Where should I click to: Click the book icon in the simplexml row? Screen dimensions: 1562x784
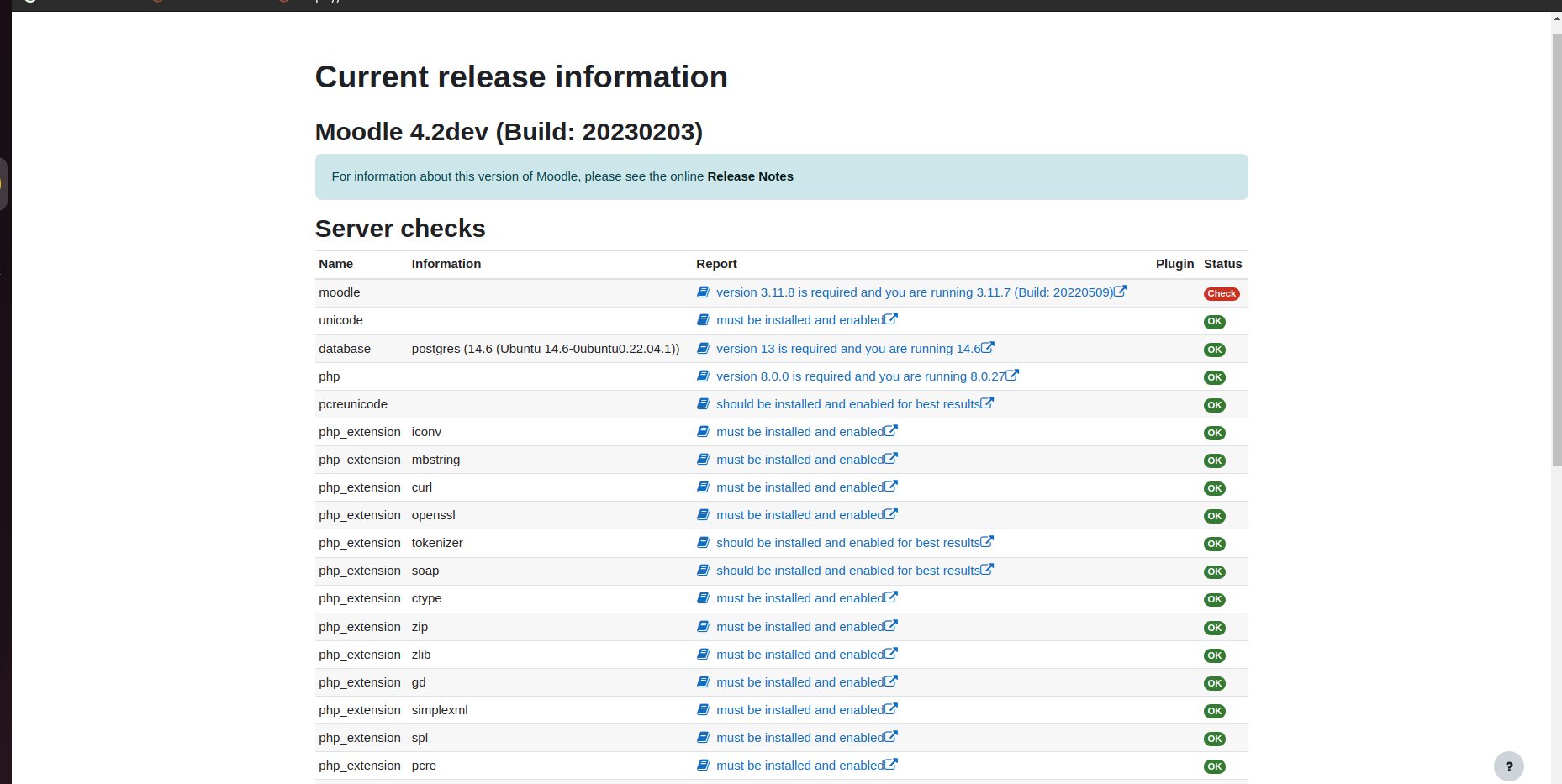703,709
